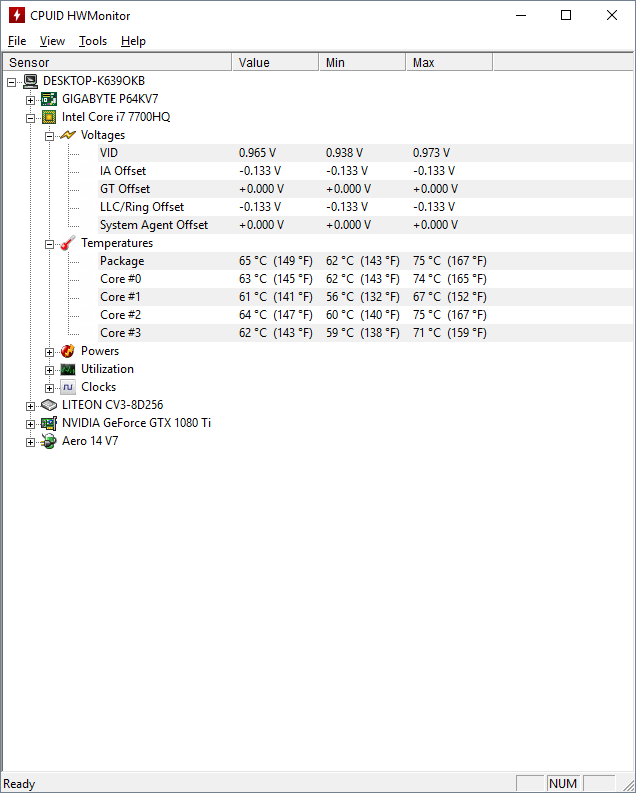Viewport: 636px width, 793px height.
Task: Open the Tools menu
Action: pyautogui.click(x=93, y=41)
